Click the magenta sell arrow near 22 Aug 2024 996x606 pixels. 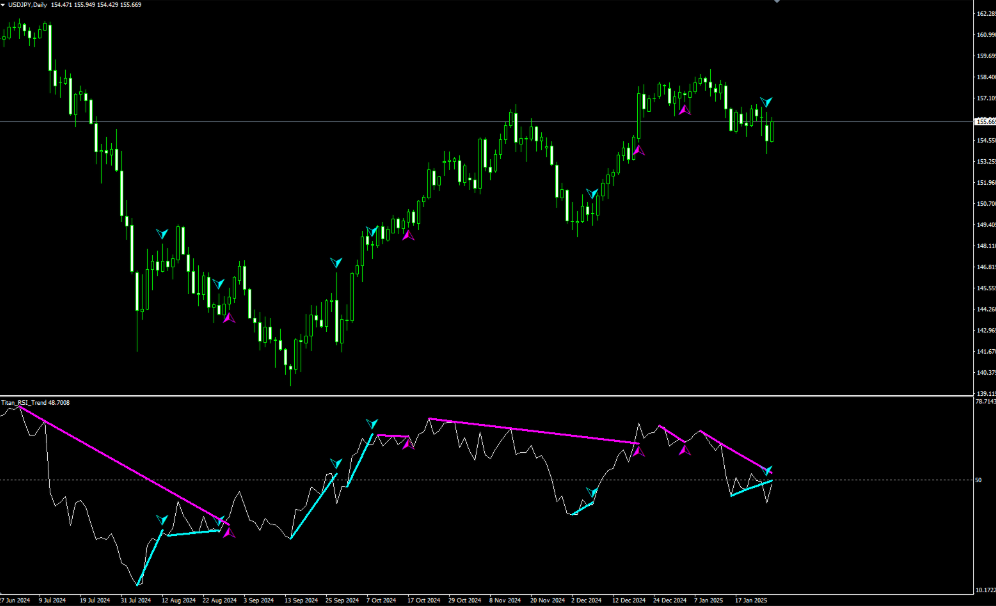click(x=228, y=318)
